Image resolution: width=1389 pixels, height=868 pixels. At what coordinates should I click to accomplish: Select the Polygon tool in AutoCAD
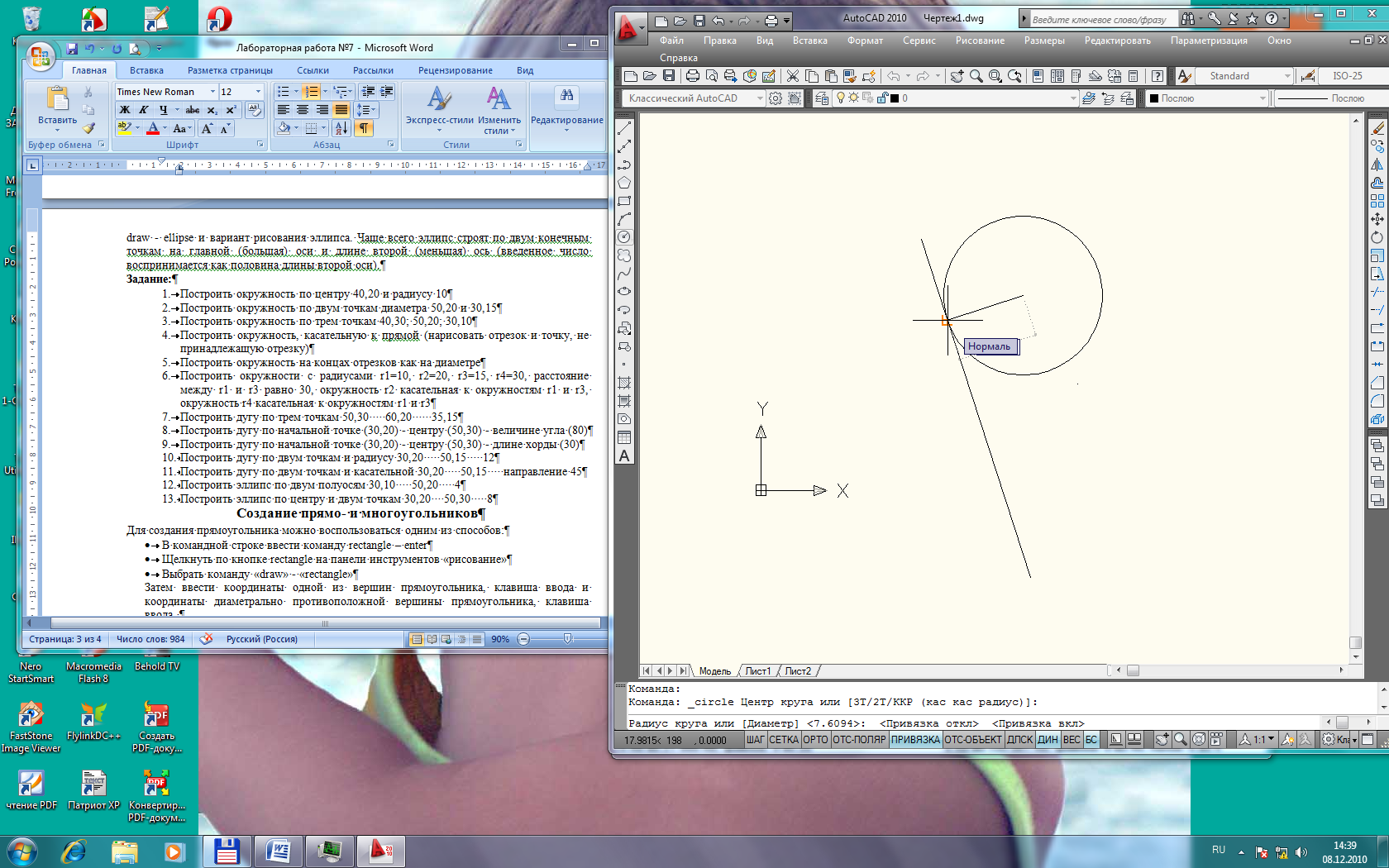[x=624, y=183]
